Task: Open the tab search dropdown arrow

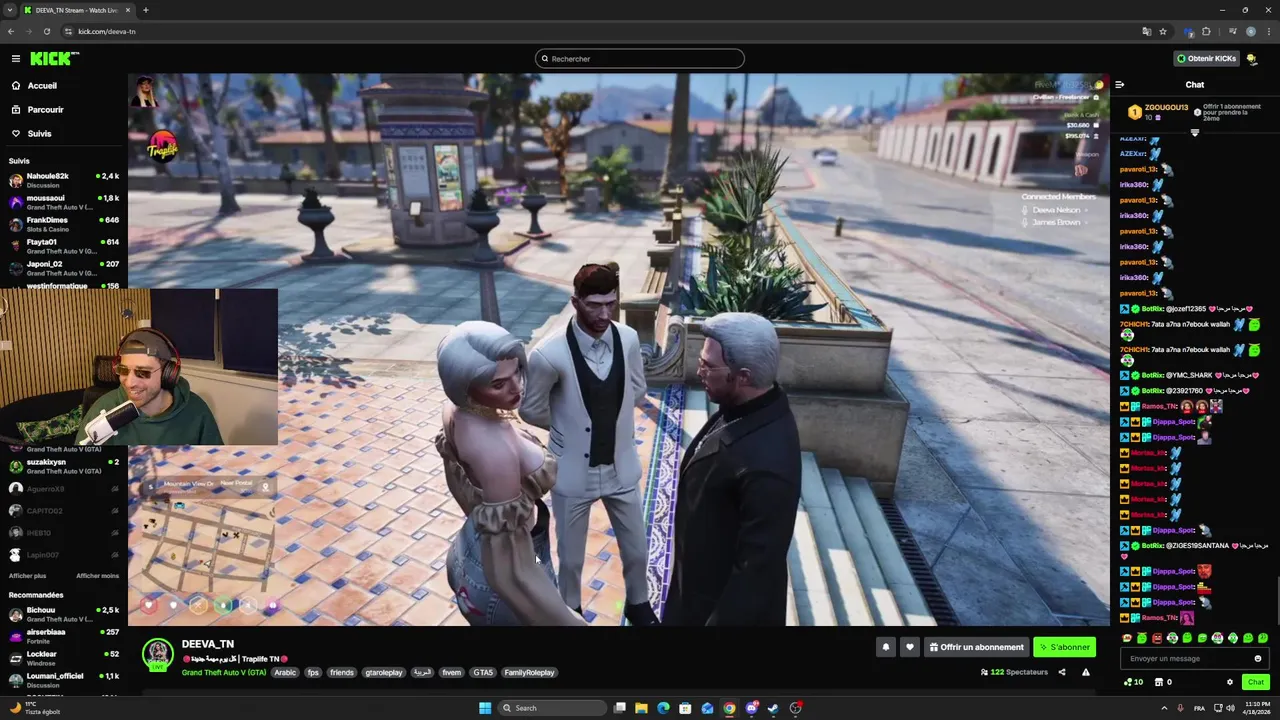Action: point(10,10)
